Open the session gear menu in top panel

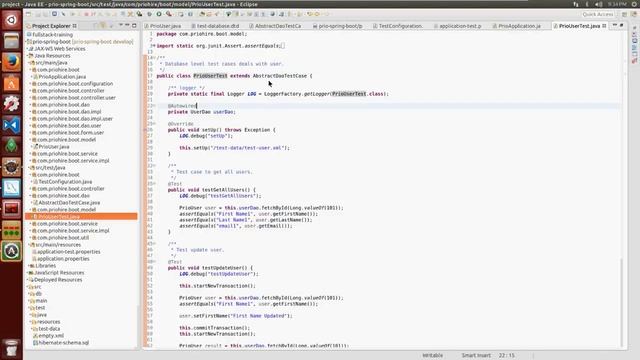[x=634, y=4]
